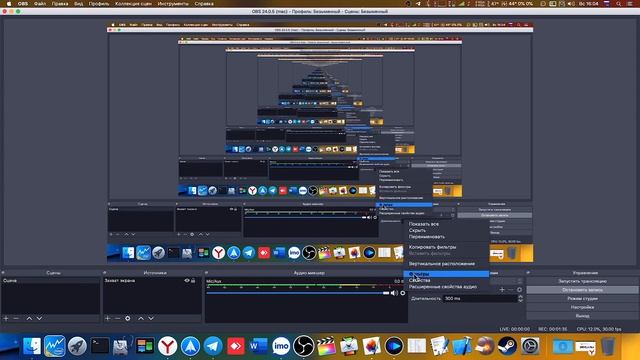Increase transition duration with the up arrow

[x=520, y=297]
